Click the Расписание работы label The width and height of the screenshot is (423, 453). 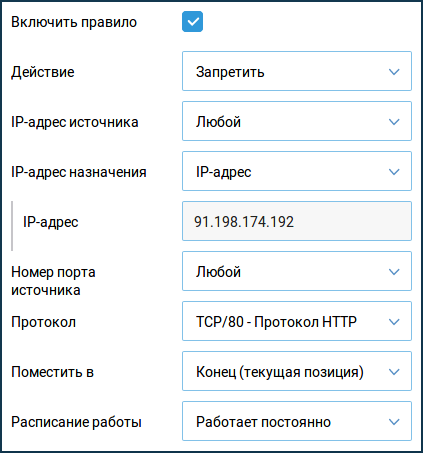(76, 422)
